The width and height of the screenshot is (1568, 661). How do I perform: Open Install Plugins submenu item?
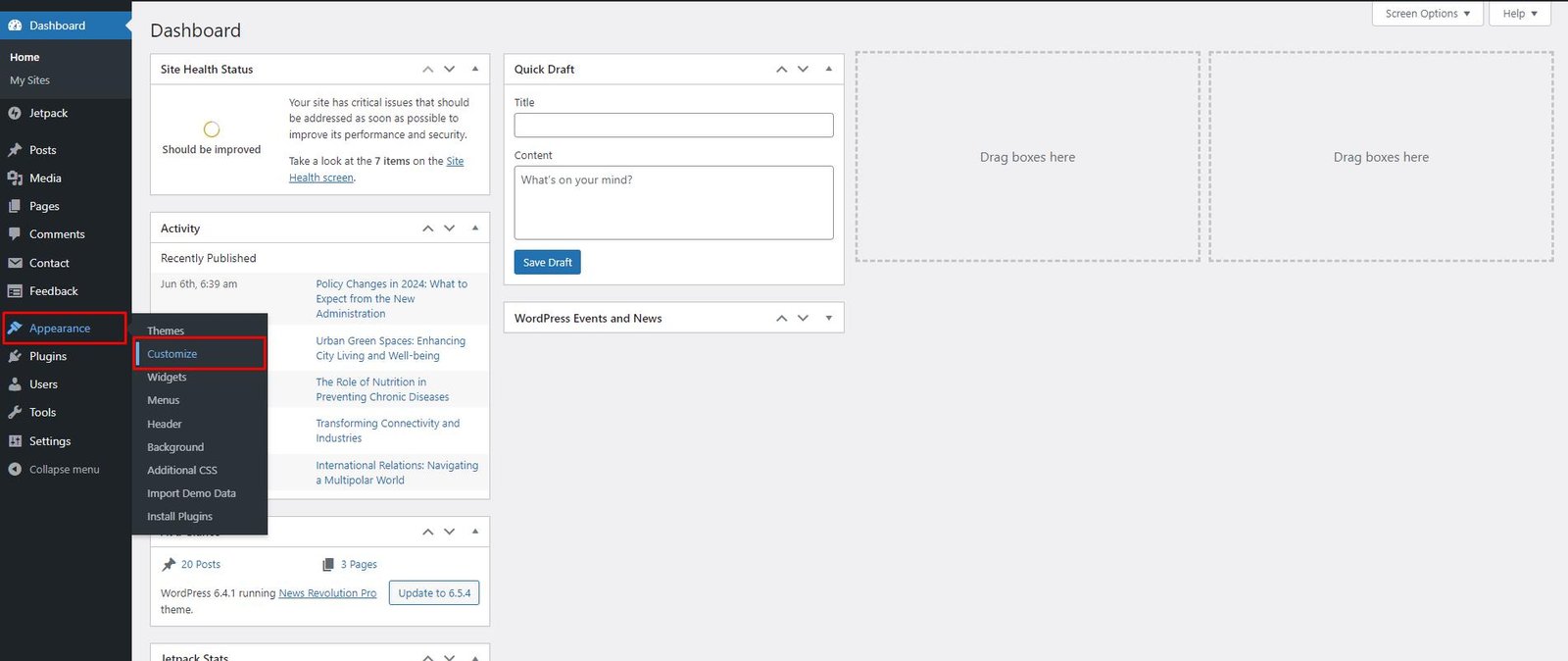180,517
